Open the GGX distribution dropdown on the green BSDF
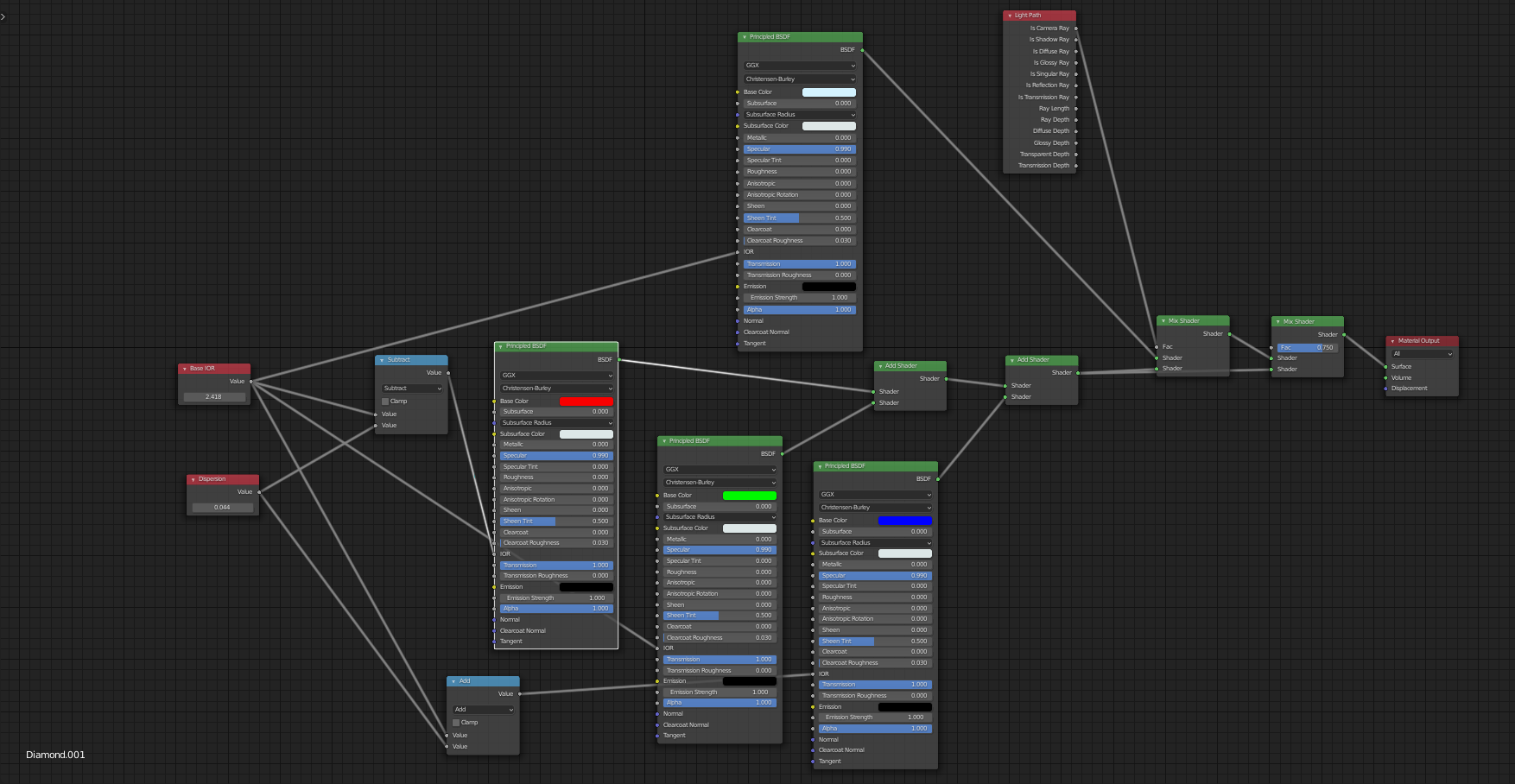The height and width of the screenshot is (784, 1515). point(719,470)
